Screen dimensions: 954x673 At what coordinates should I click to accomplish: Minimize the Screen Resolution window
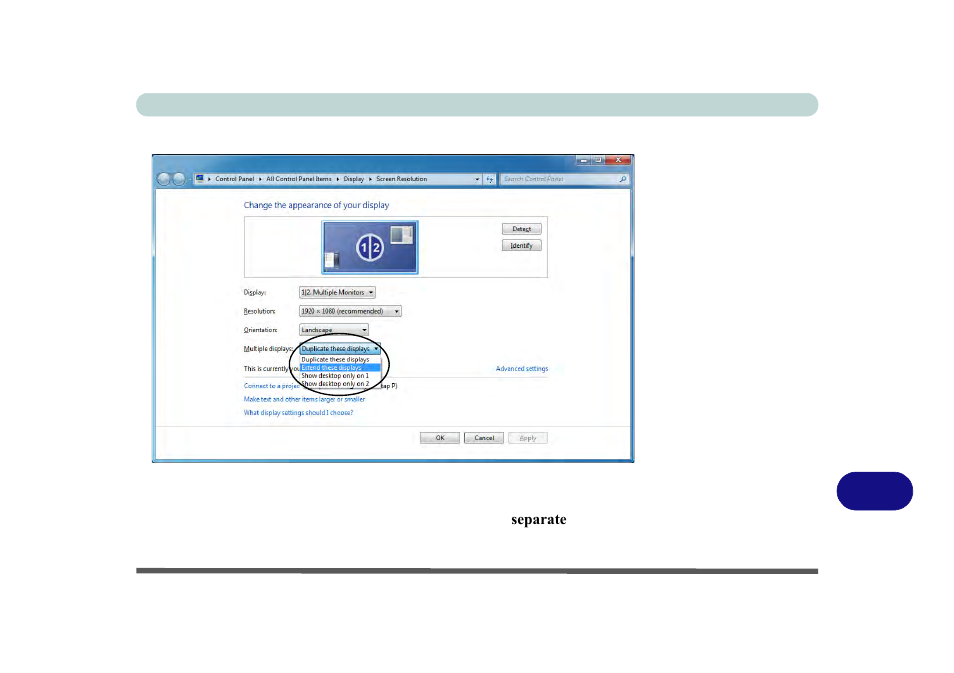click(x=583, y=160)
